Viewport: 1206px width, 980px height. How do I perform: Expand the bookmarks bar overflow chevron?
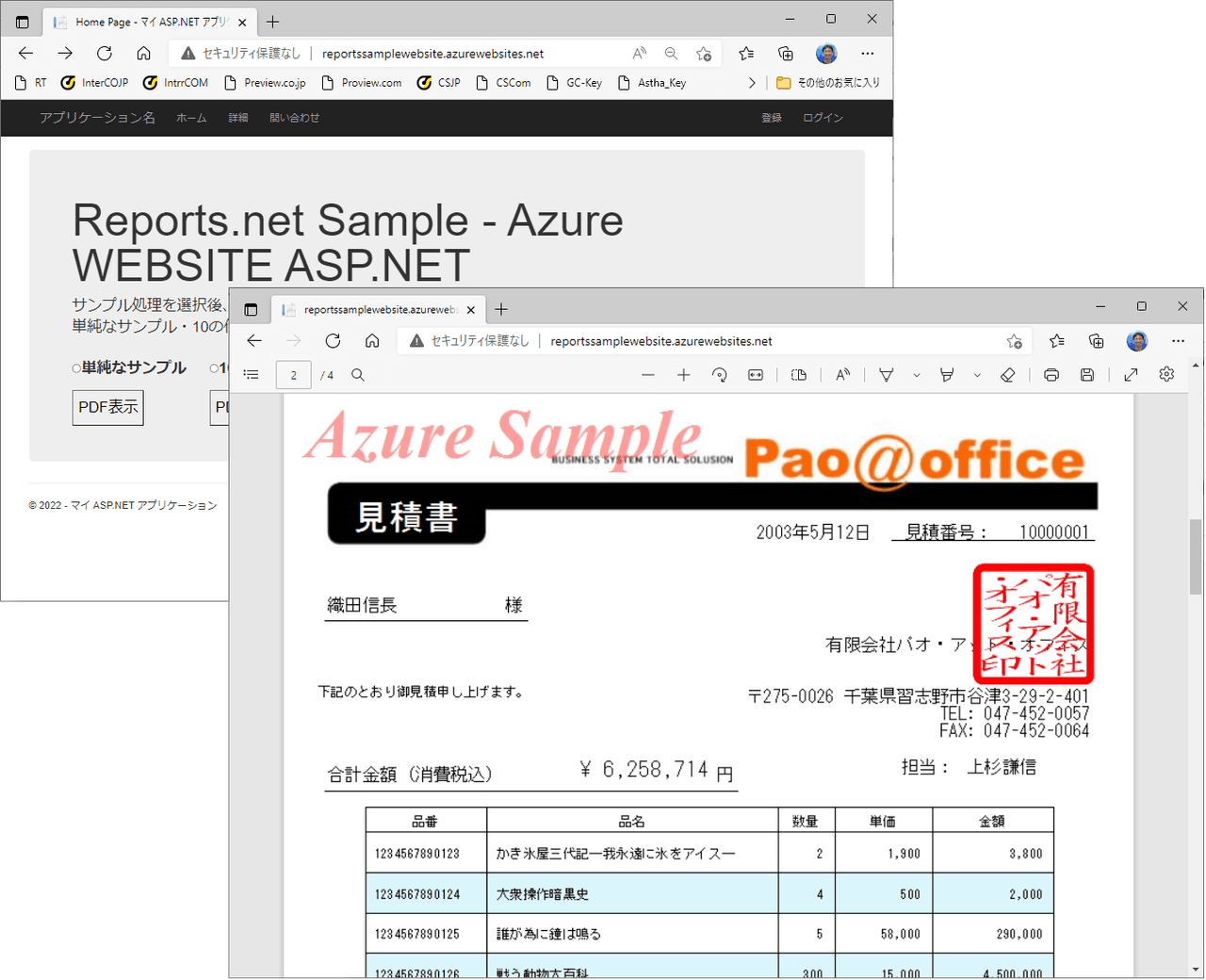[752, 83]
